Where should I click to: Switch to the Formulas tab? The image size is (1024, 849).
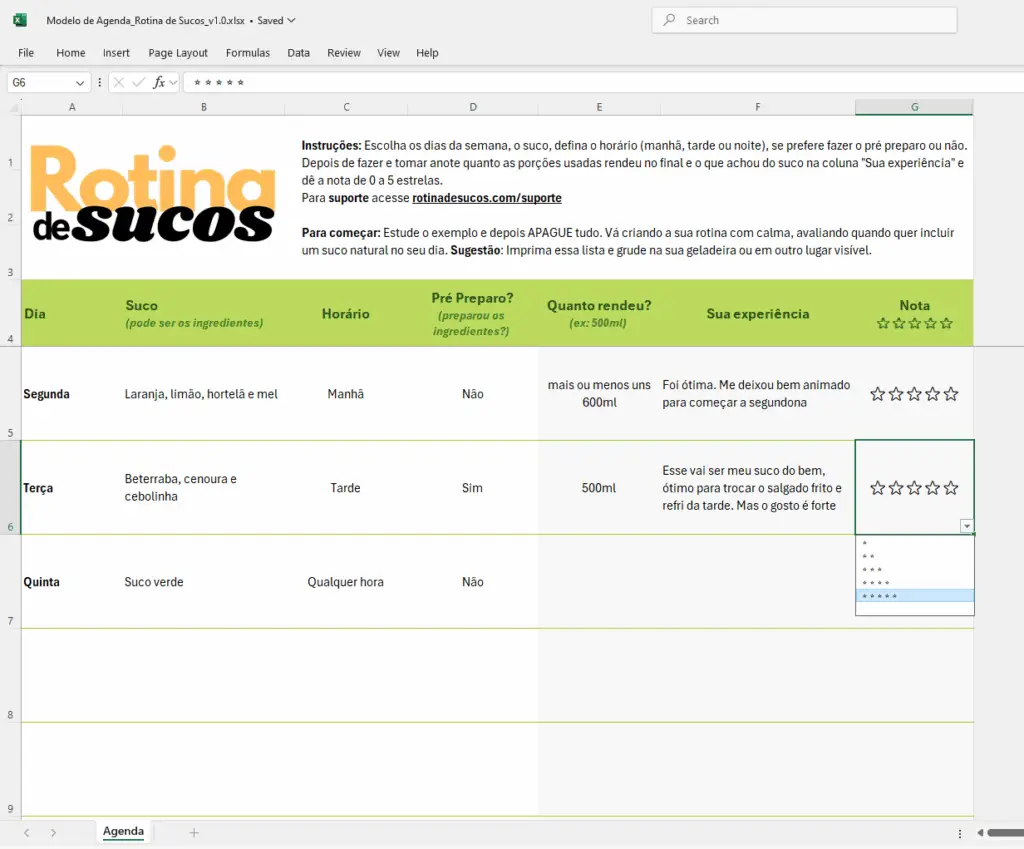click(248, 53)
